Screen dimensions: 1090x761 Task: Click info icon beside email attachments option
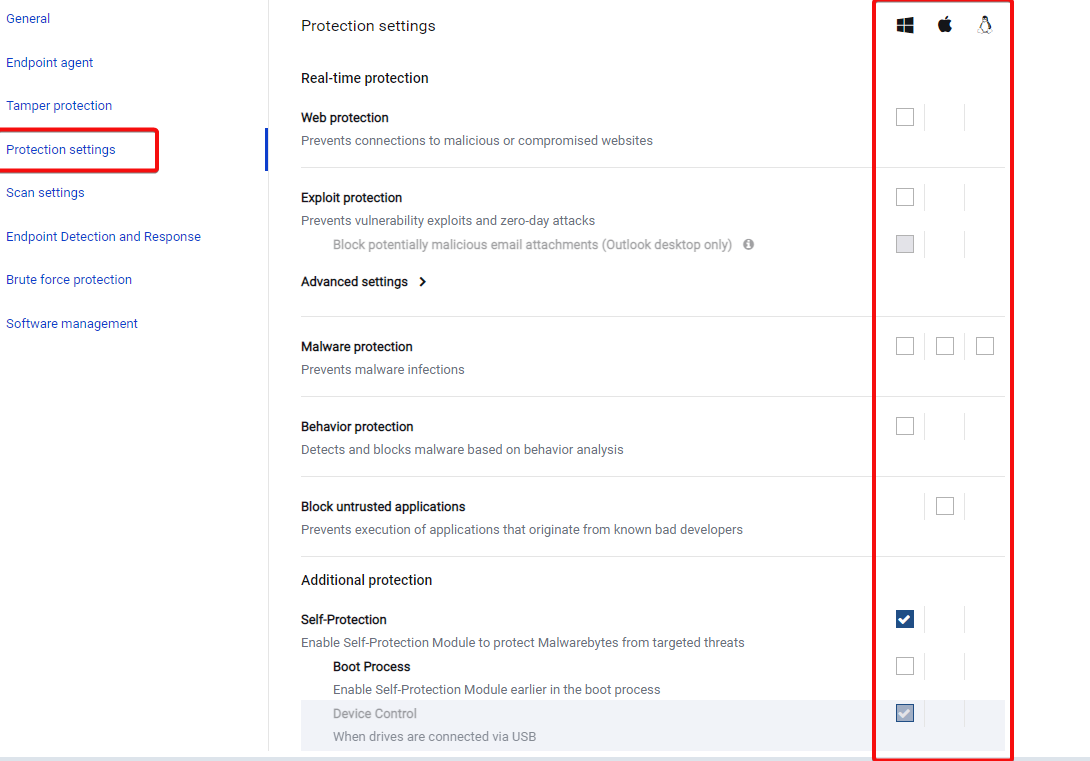click(x=748, y=245)
